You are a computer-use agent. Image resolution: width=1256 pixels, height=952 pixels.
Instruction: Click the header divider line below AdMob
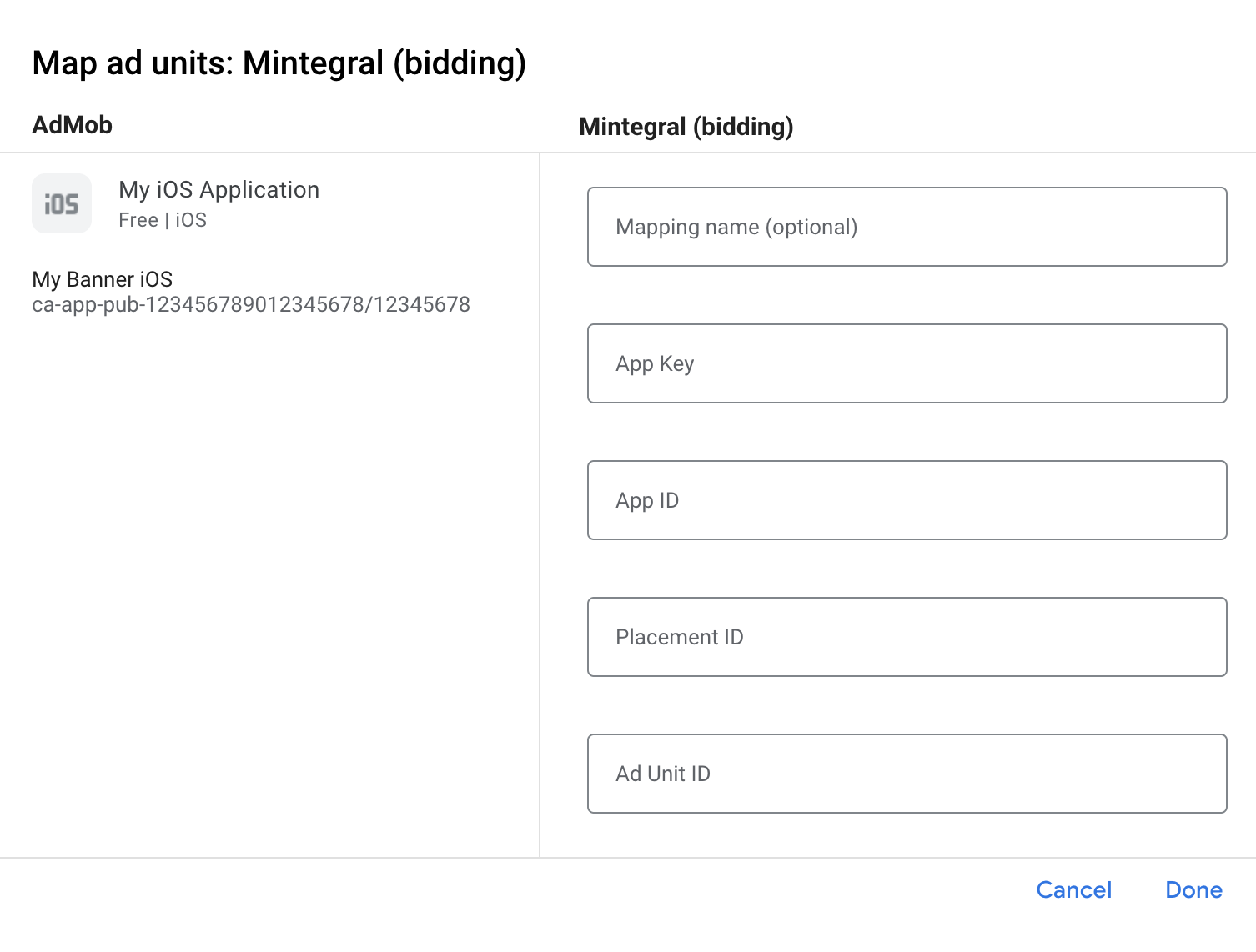(267, 153)
